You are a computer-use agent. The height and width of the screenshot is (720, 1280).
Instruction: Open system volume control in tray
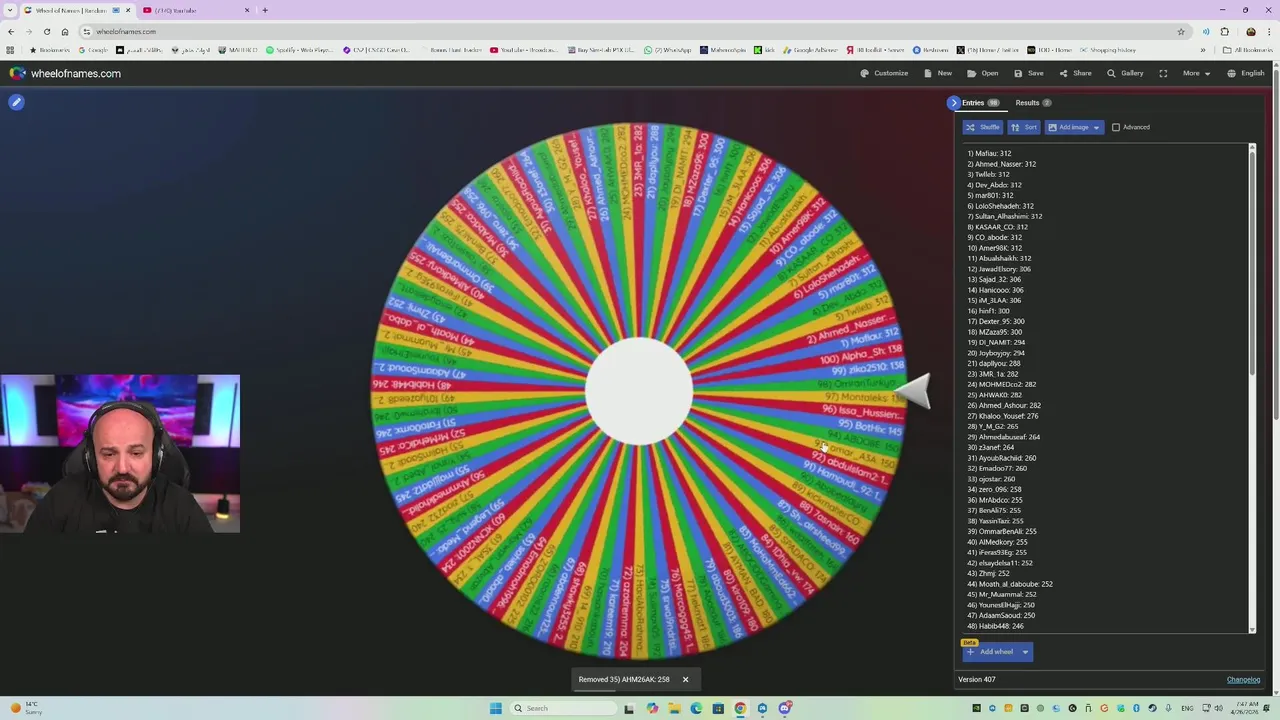1220,708
